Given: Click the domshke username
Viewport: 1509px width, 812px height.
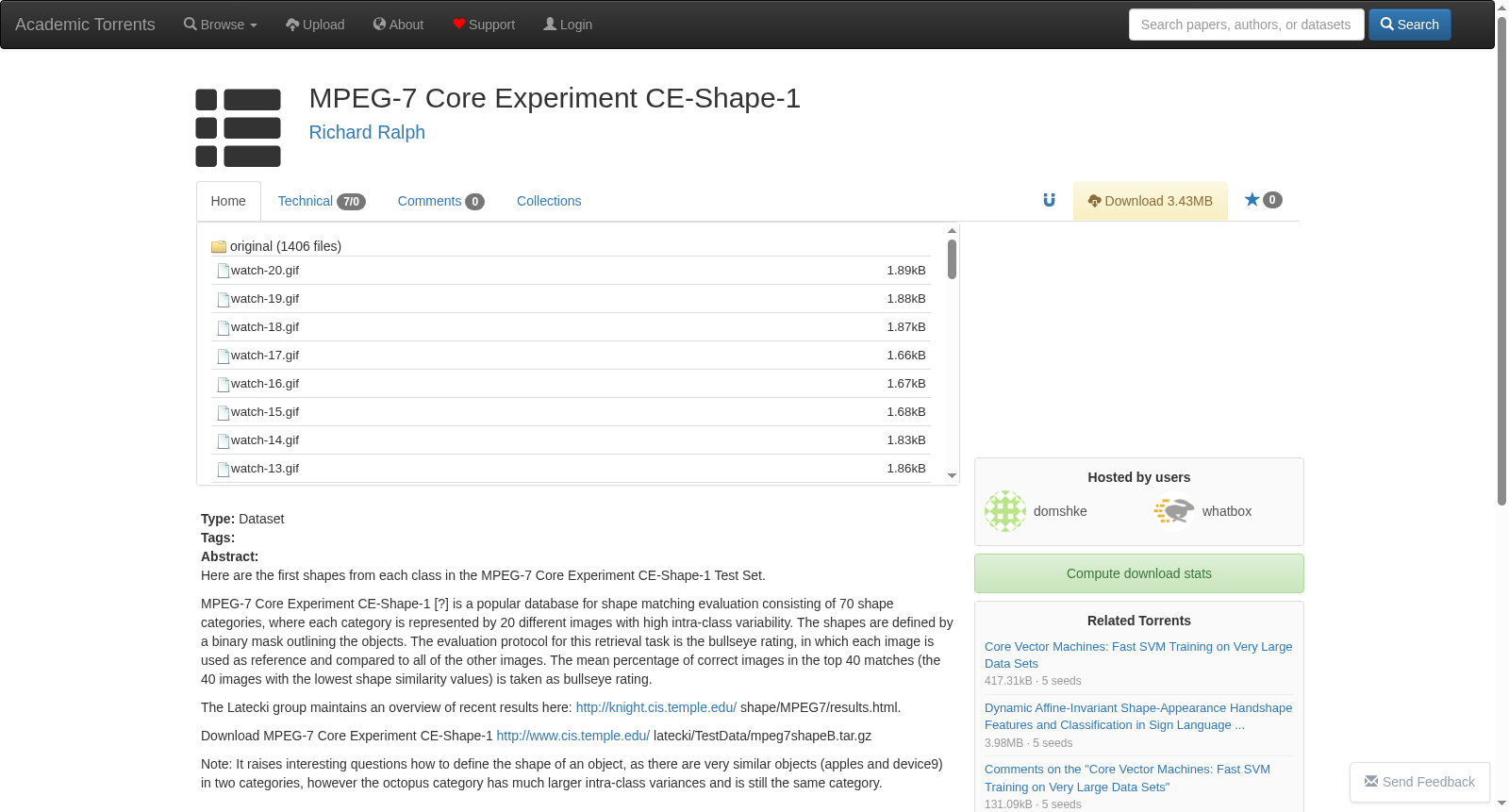Looking at the screenshot, I should click(1060, 511).
